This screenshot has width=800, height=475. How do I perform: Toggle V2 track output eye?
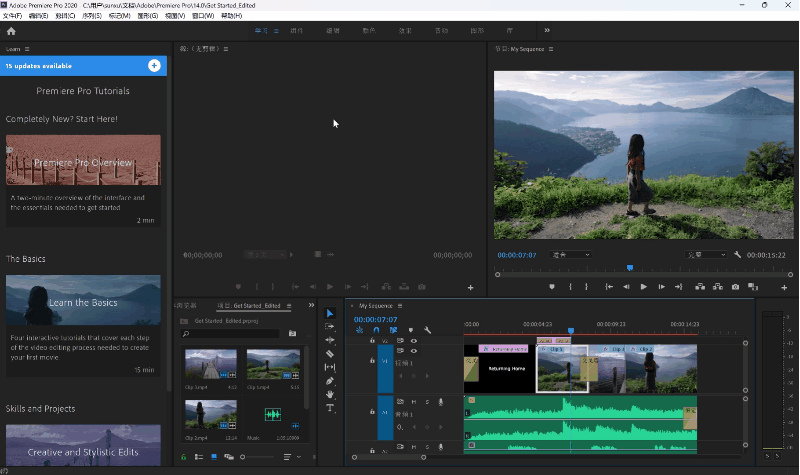(x=414, y=341)
